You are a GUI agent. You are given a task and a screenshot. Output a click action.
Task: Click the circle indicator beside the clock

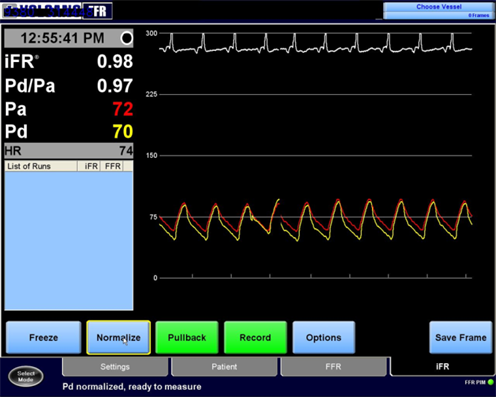[127, 38]
